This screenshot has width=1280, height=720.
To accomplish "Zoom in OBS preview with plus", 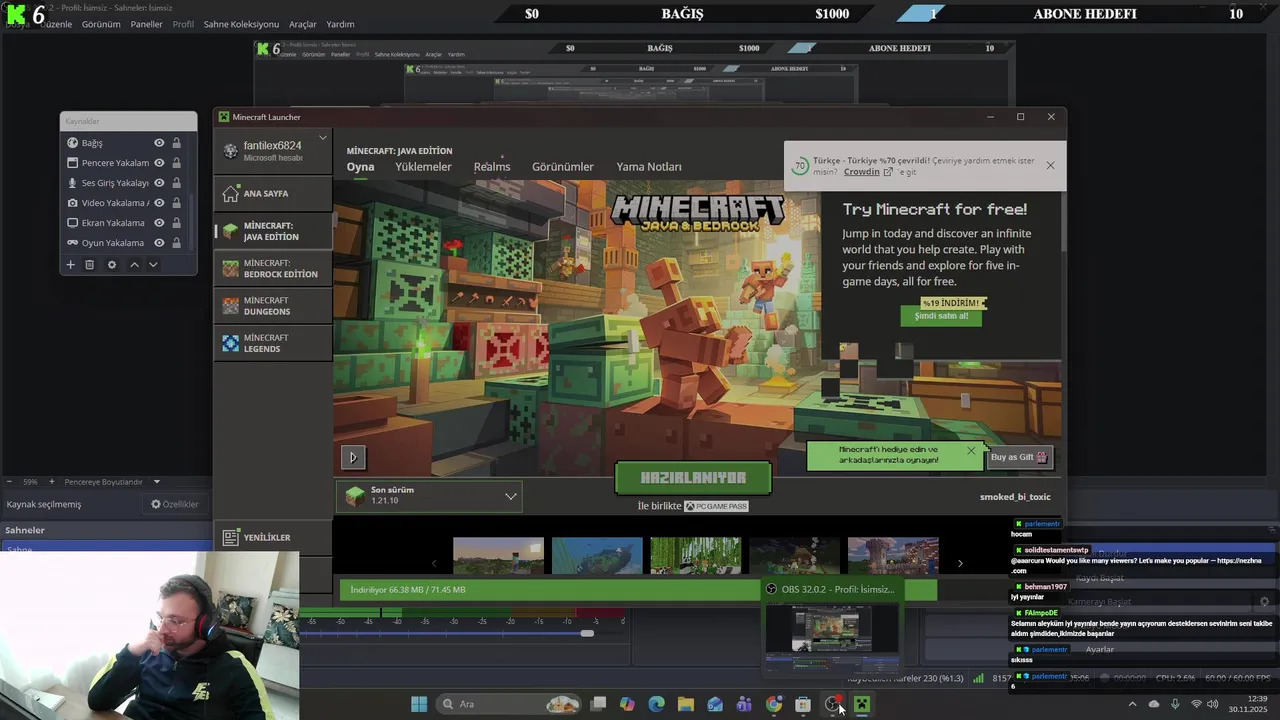I will coord(52,482).
